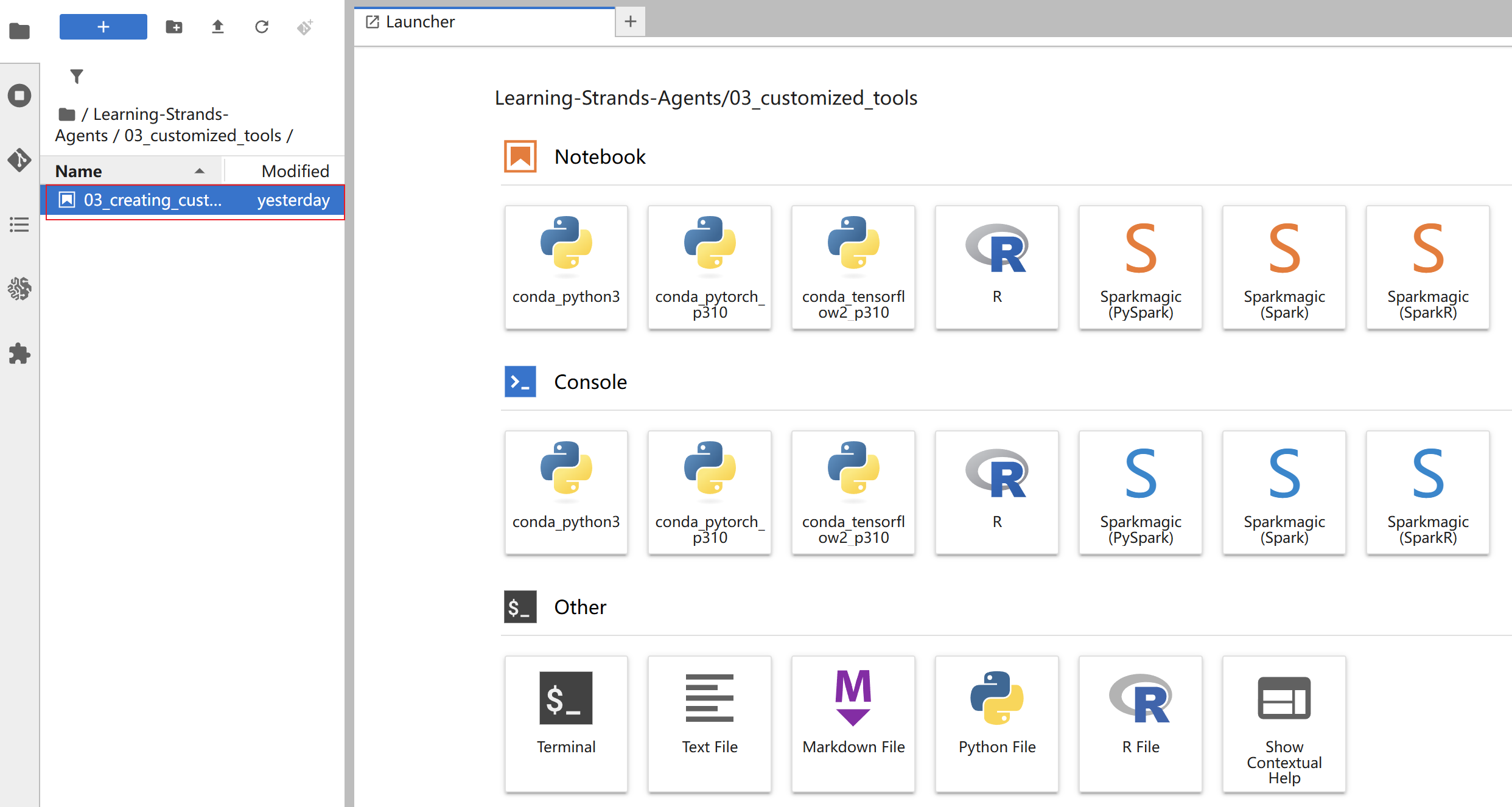Create conda_python3 notebook
The height and width of the screenshot is (807, 1512).
566,267
